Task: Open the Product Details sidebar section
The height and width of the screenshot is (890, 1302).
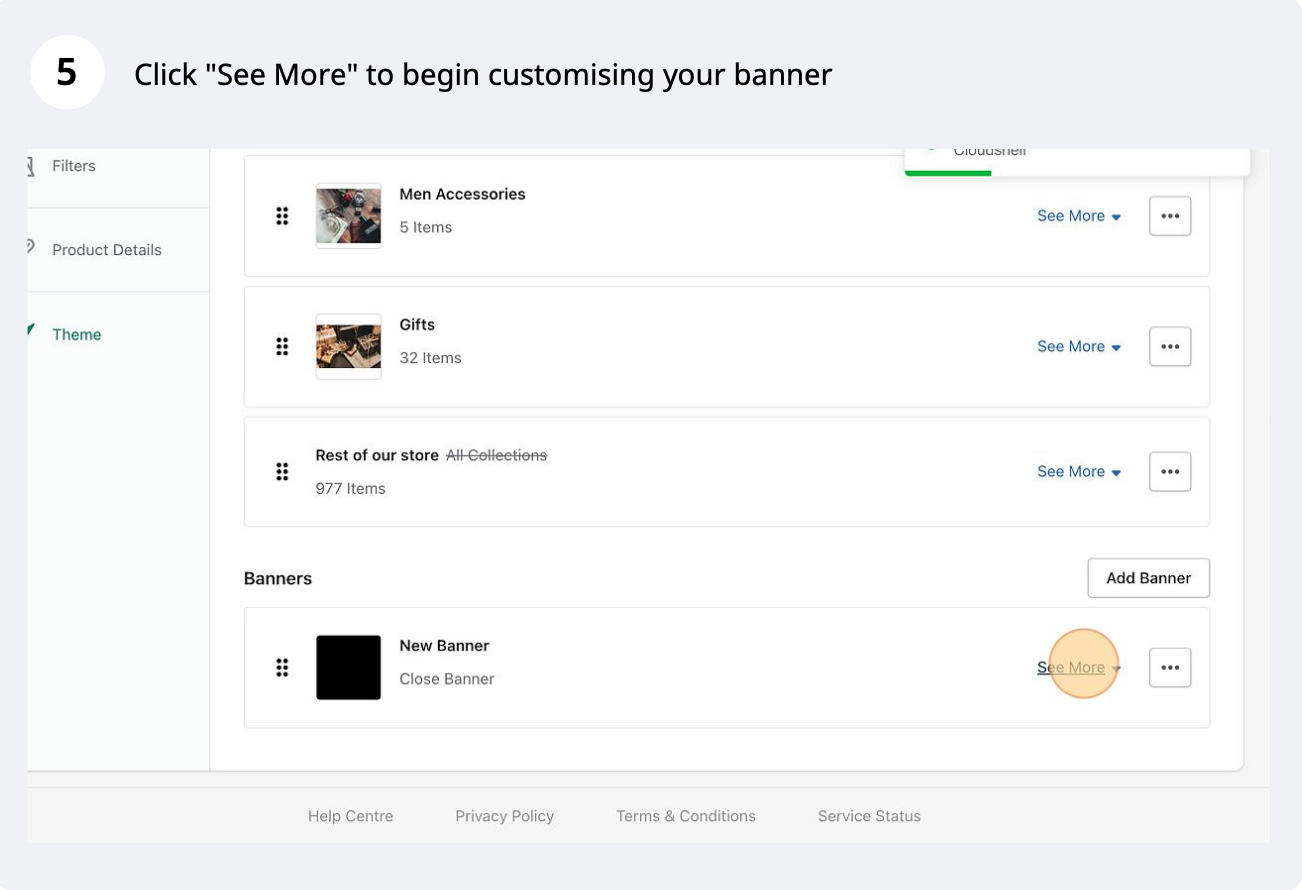Action: [x=107, y=250]
